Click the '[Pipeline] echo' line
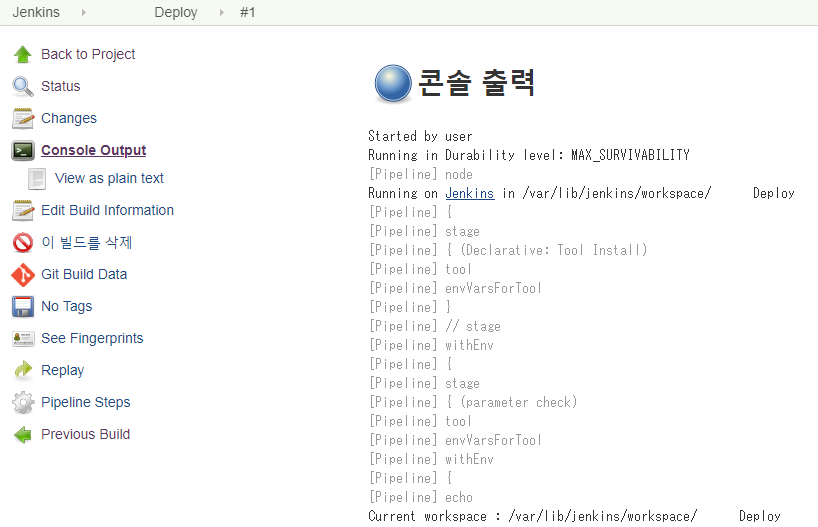This screenshot has height=527, width=818. tap(420, 497)
